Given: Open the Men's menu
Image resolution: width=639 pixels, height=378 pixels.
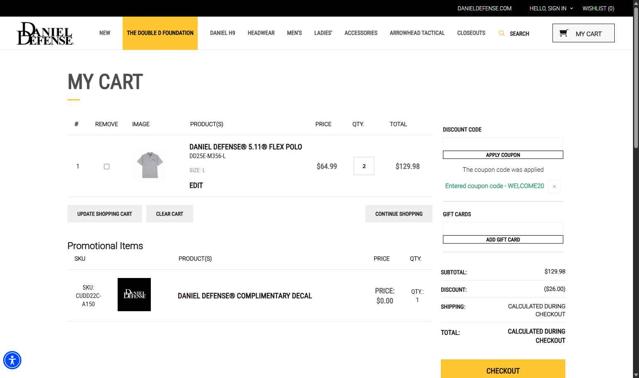Looking at the screenshot, I should click(x=294, y=33).
